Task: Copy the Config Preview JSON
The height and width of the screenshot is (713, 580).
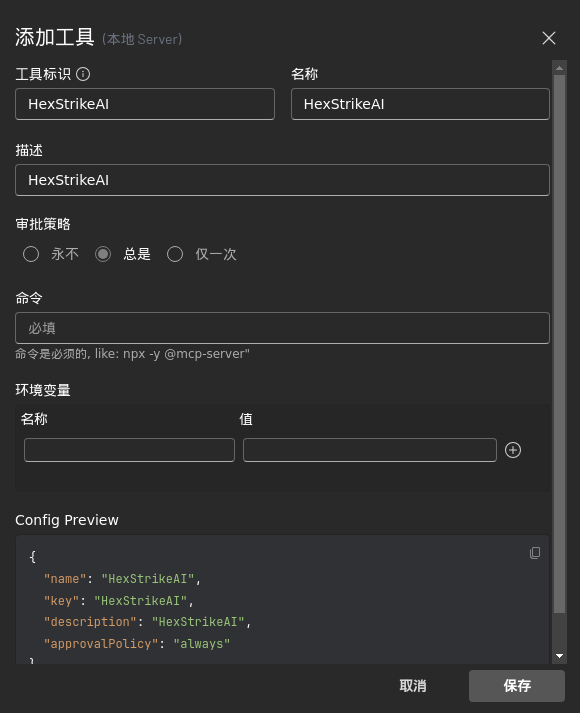Action: [535, 552]
